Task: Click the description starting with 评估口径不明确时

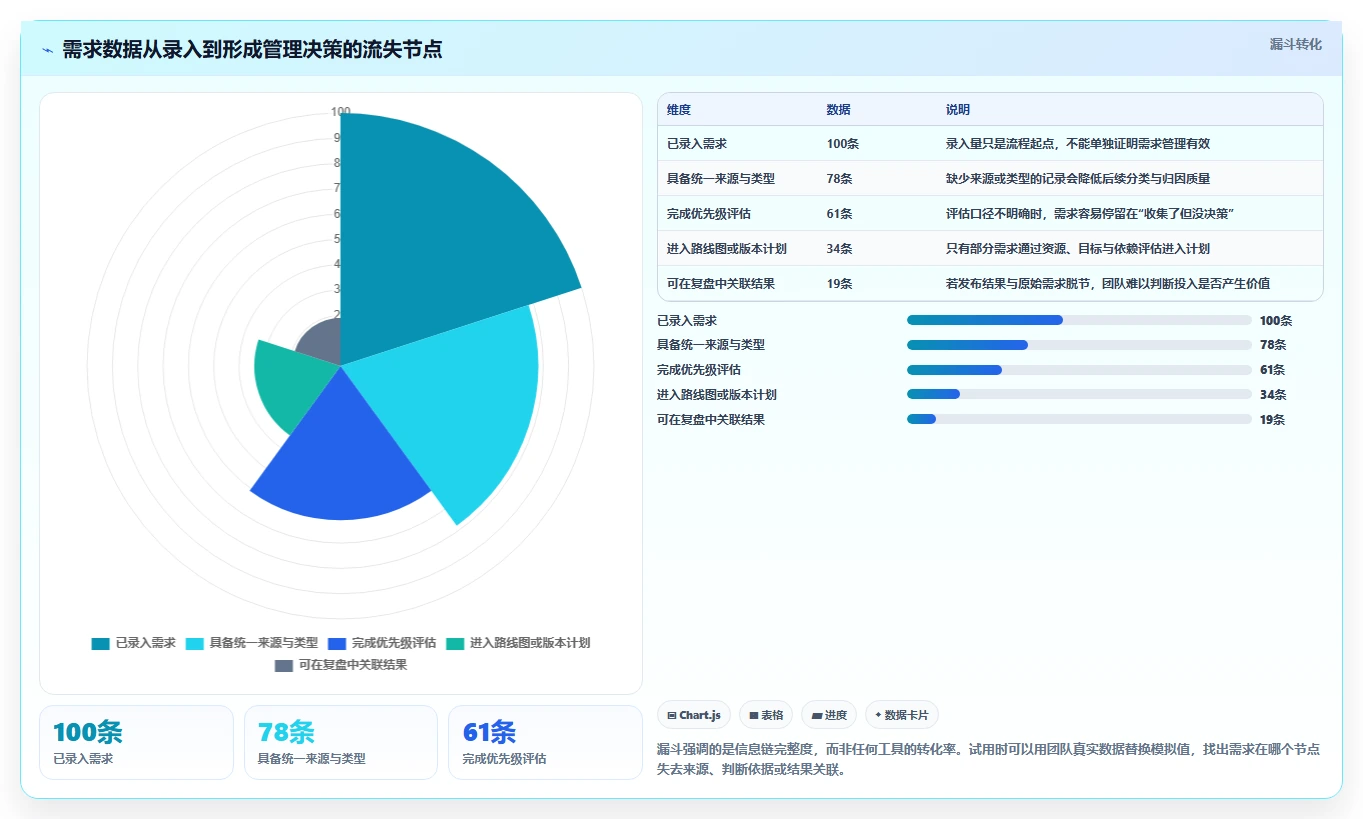Action: pyautogui.click(x=1088, y=214)
